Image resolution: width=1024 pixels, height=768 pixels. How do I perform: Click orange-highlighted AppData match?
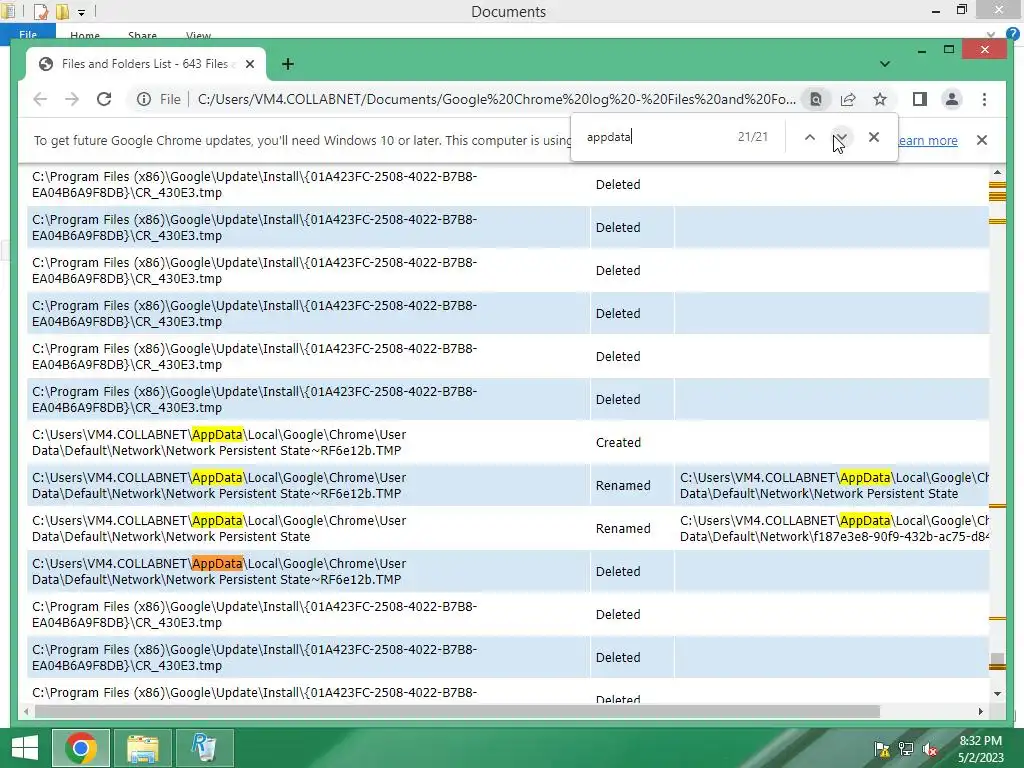click(x=217, y=563)
